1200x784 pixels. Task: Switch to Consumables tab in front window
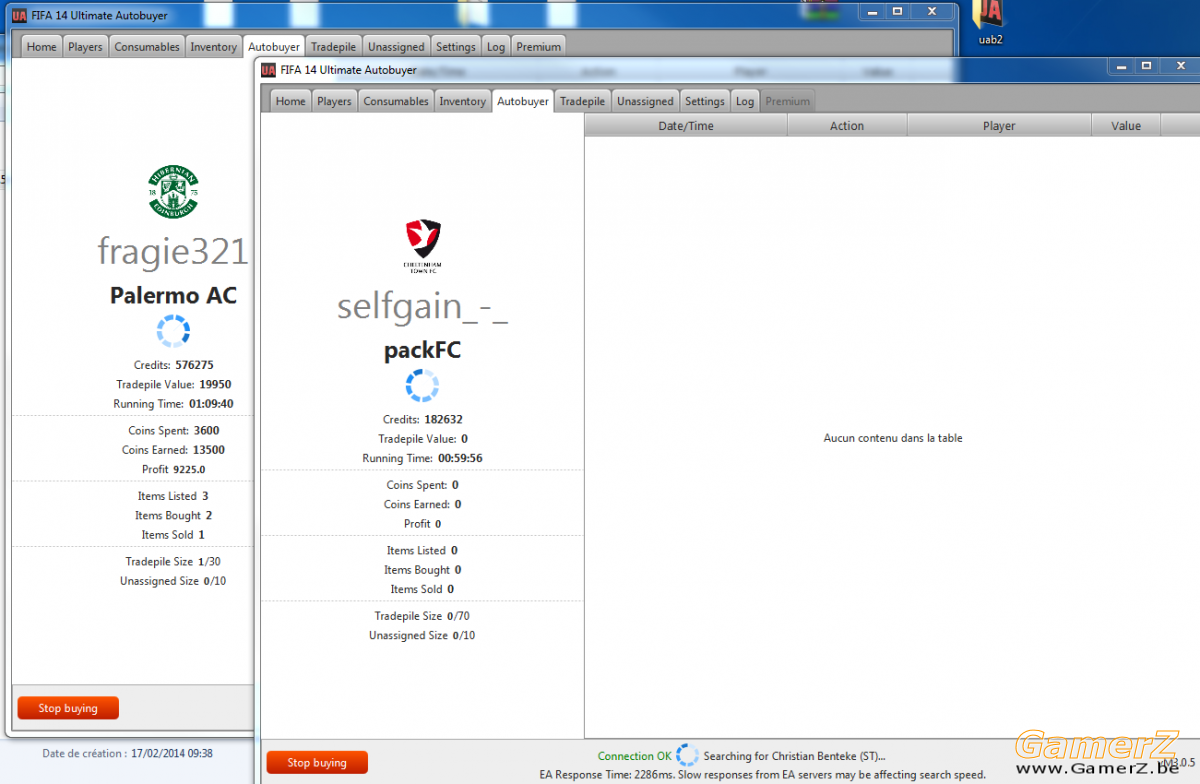coord(396,101)
